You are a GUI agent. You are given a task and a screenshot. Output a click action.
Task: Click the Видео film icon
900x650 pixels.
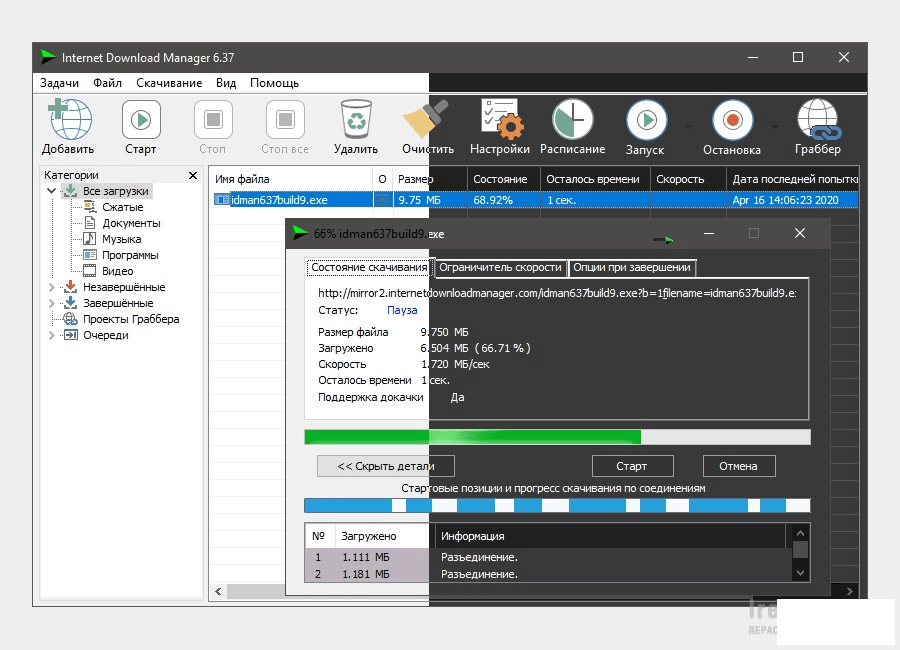90,271
